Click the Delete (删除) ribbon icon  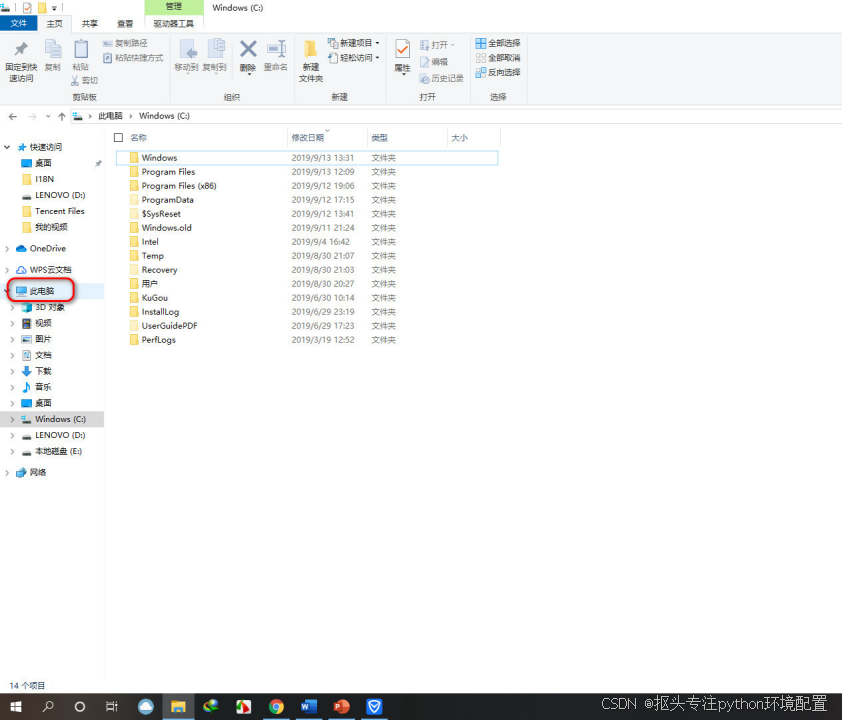248,55
